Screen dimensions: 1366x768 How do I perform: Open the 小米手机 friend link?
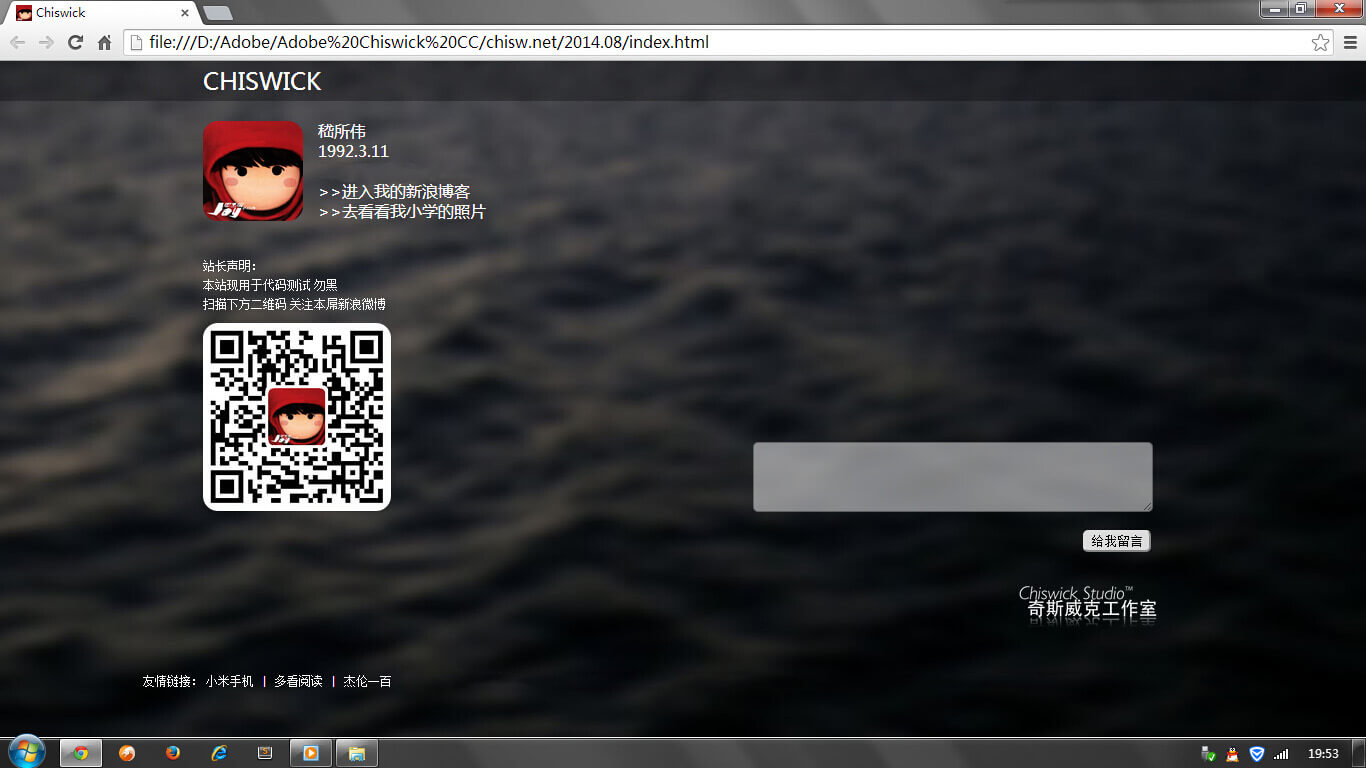[230, 682]
